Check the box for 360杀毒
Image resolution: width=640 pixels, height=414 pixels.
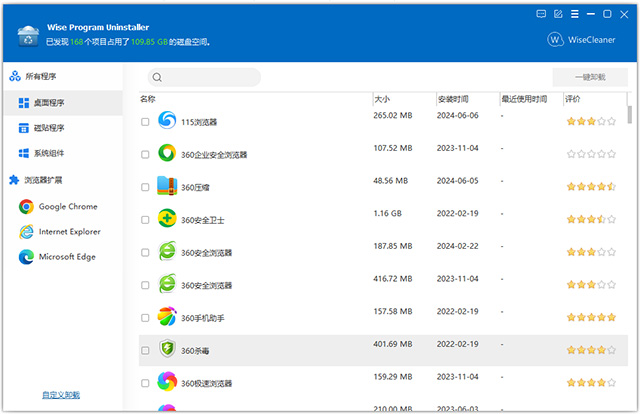point(145,350)
